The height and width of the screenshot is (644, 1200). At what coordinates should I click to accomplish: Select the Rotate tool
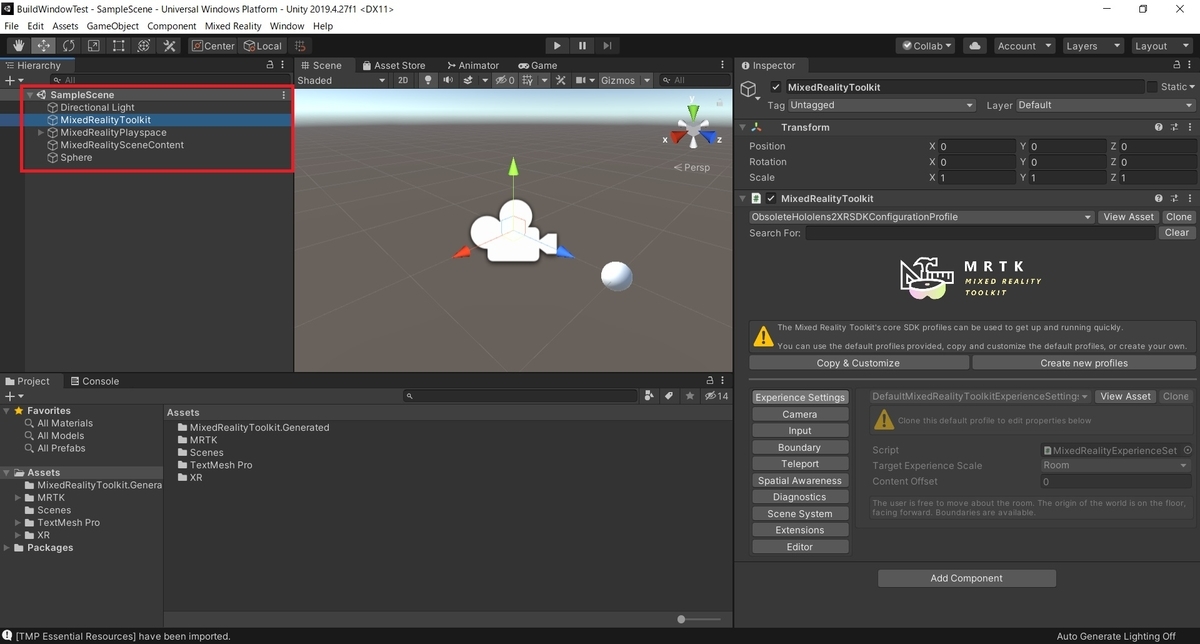[69, 46]
